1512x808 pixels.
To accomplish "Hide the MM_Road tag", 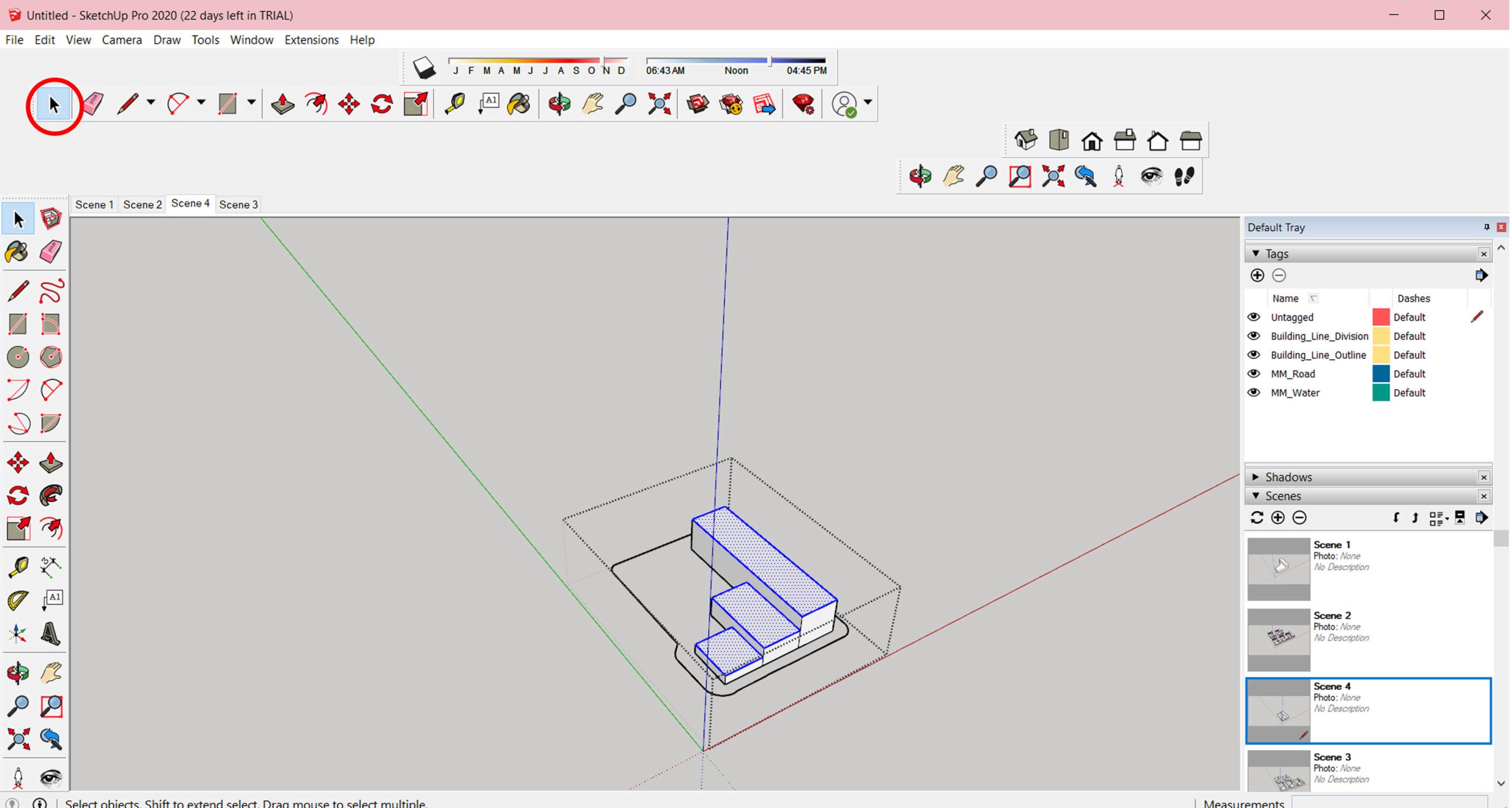I will pyautogui.click(x=1253, y=374).
